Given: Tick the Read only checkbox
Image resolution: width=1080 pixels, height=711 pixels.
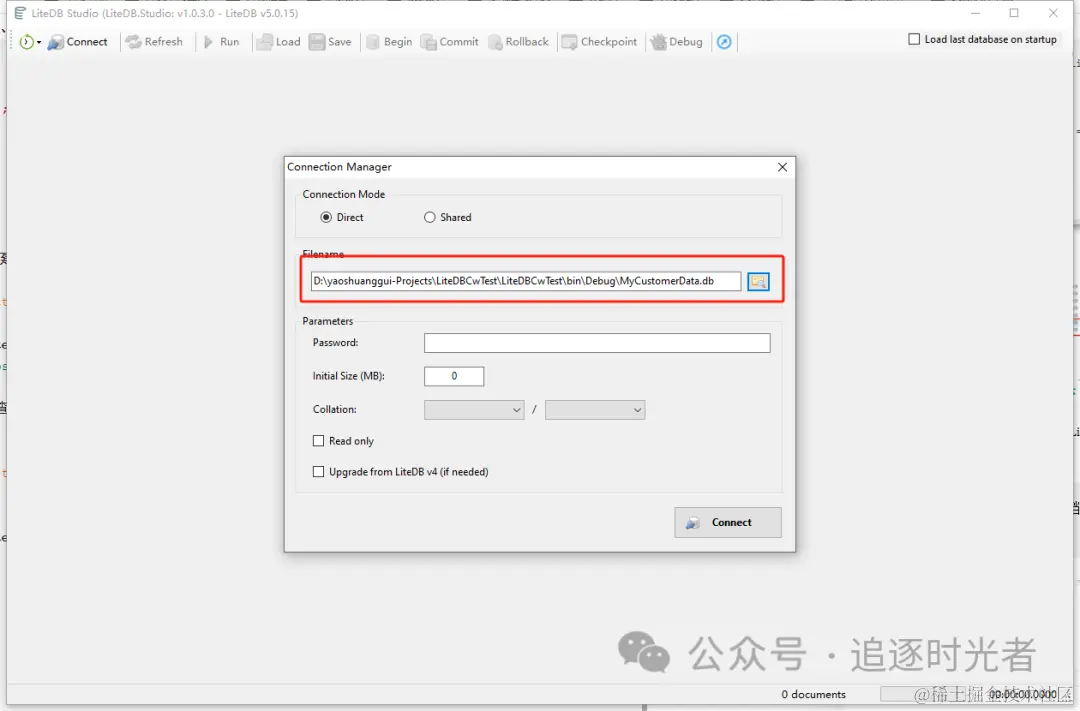Looking at the screenshot, I should tap(318, 441).
